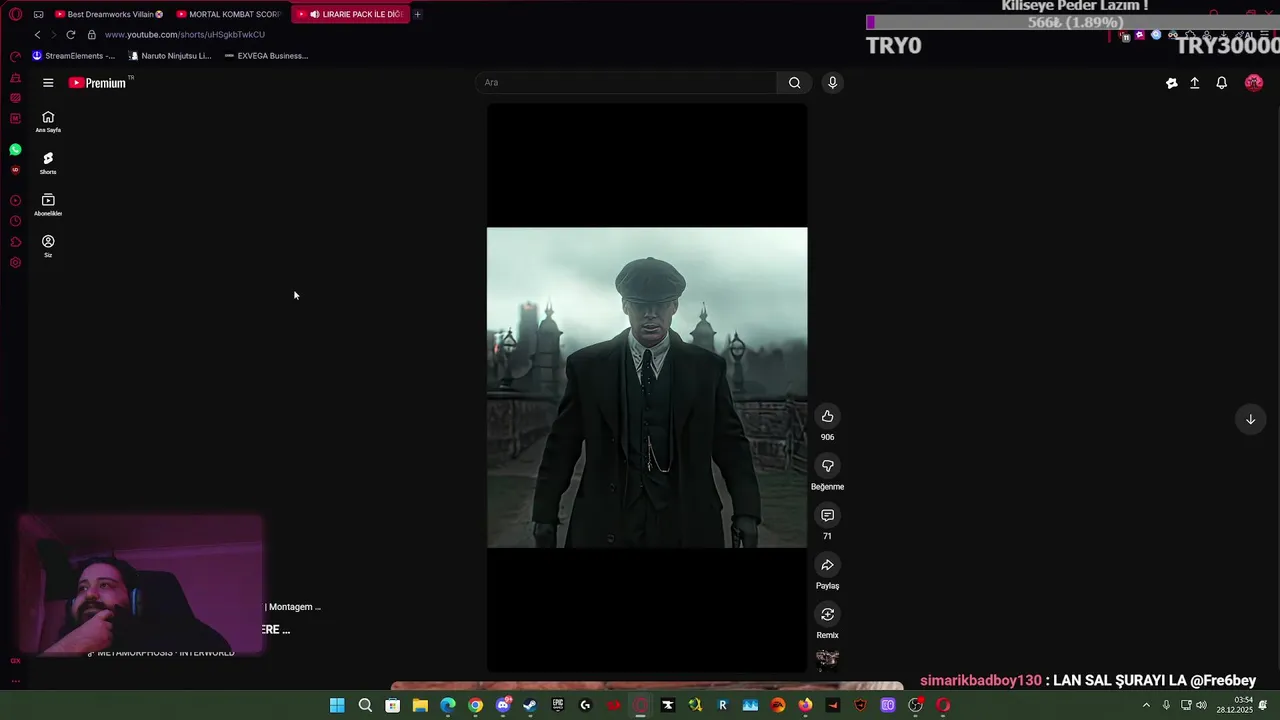1280x720 pixels.
Task: Open StreamElements bookmark
Action: [x=74, y=56]
